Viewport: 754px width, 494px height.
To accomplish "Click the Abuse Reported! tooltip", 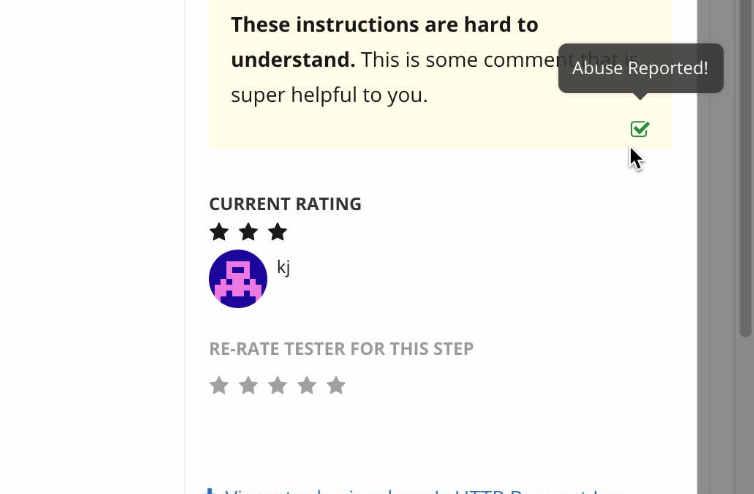I will (641, 68).
